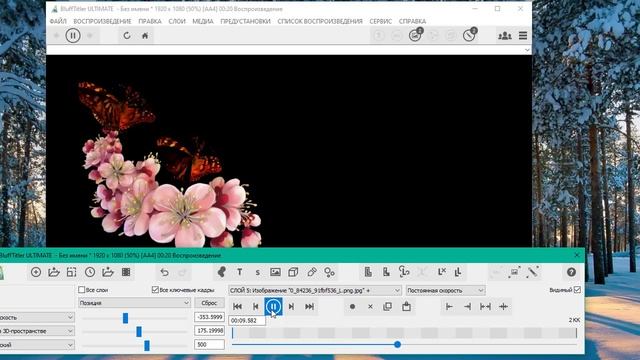Screen dimensions: 640x360
Task: Add a picture layer with the image icon
Action: [x=276, y=272]
